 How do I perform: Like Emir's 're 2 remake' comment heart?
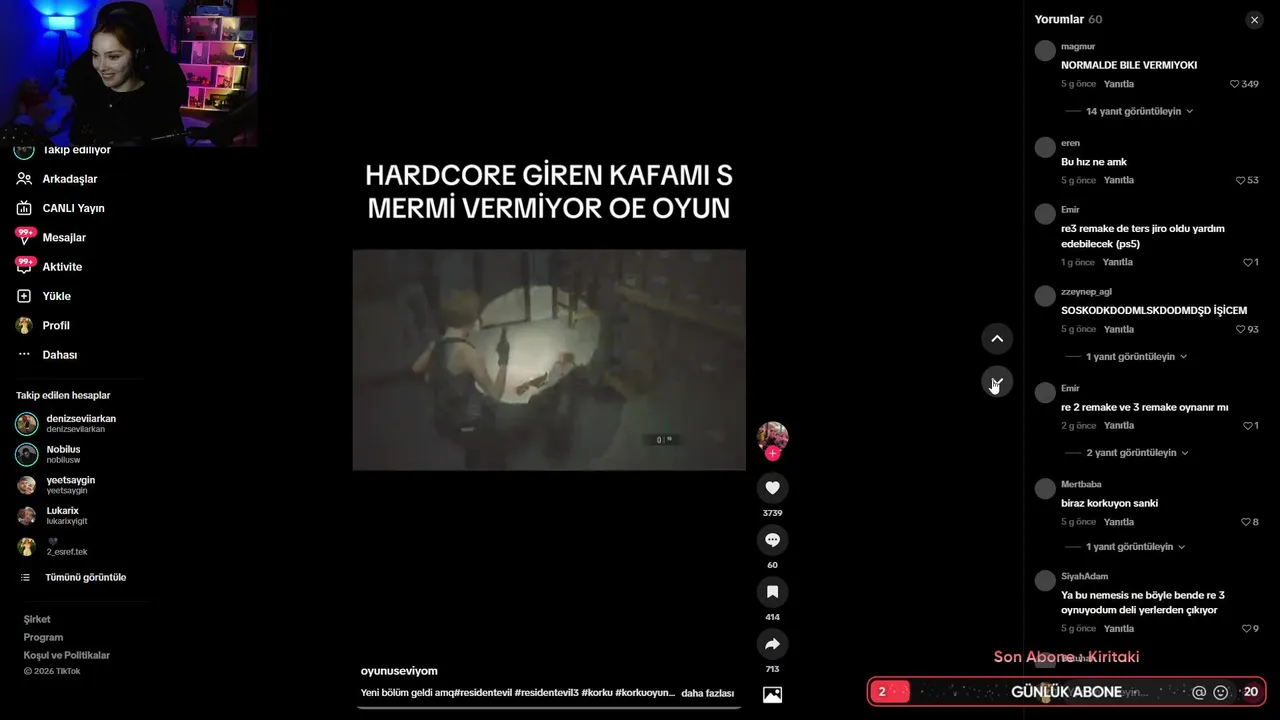coord(1247,425)
